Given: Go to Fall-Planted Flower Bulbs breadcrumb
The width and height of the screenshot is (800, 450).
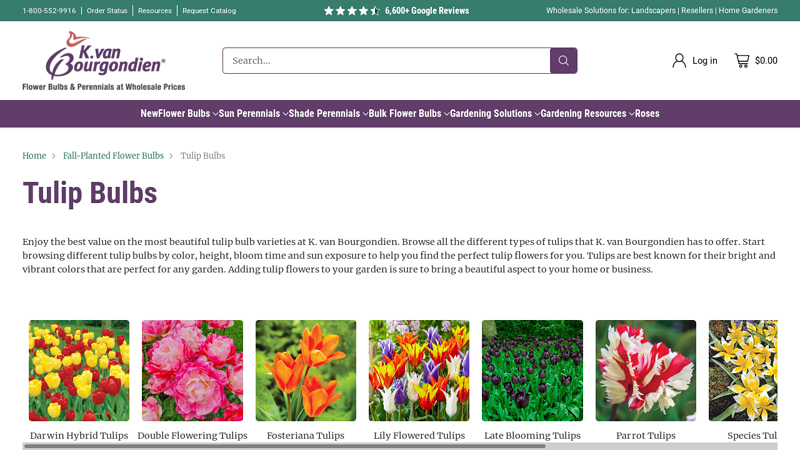Looking at the screenshot, I should coord(113,156).
